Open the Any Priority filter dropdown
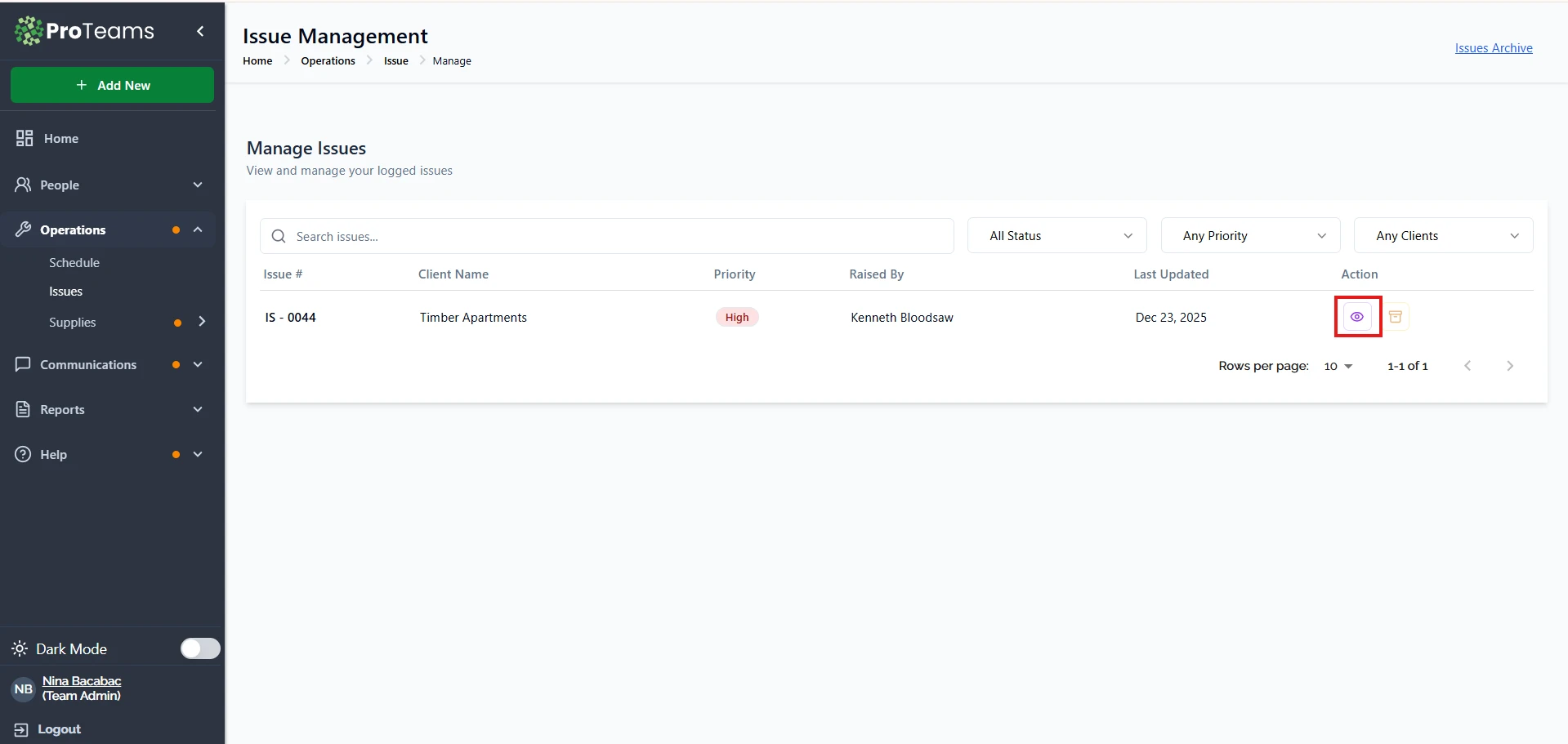 point(1250,236)
